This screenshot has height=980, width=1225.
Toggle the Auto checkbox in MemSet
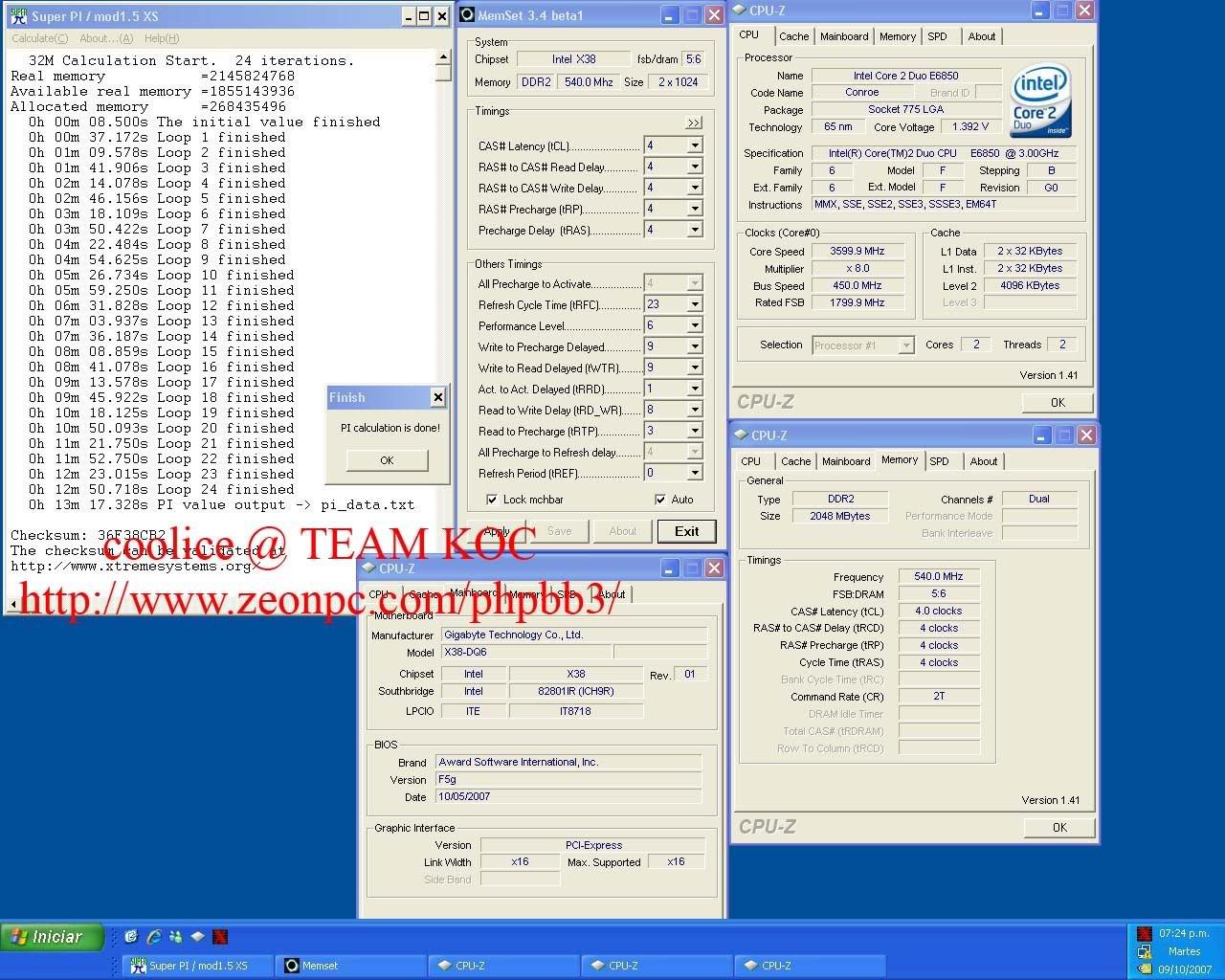point(660,500)
